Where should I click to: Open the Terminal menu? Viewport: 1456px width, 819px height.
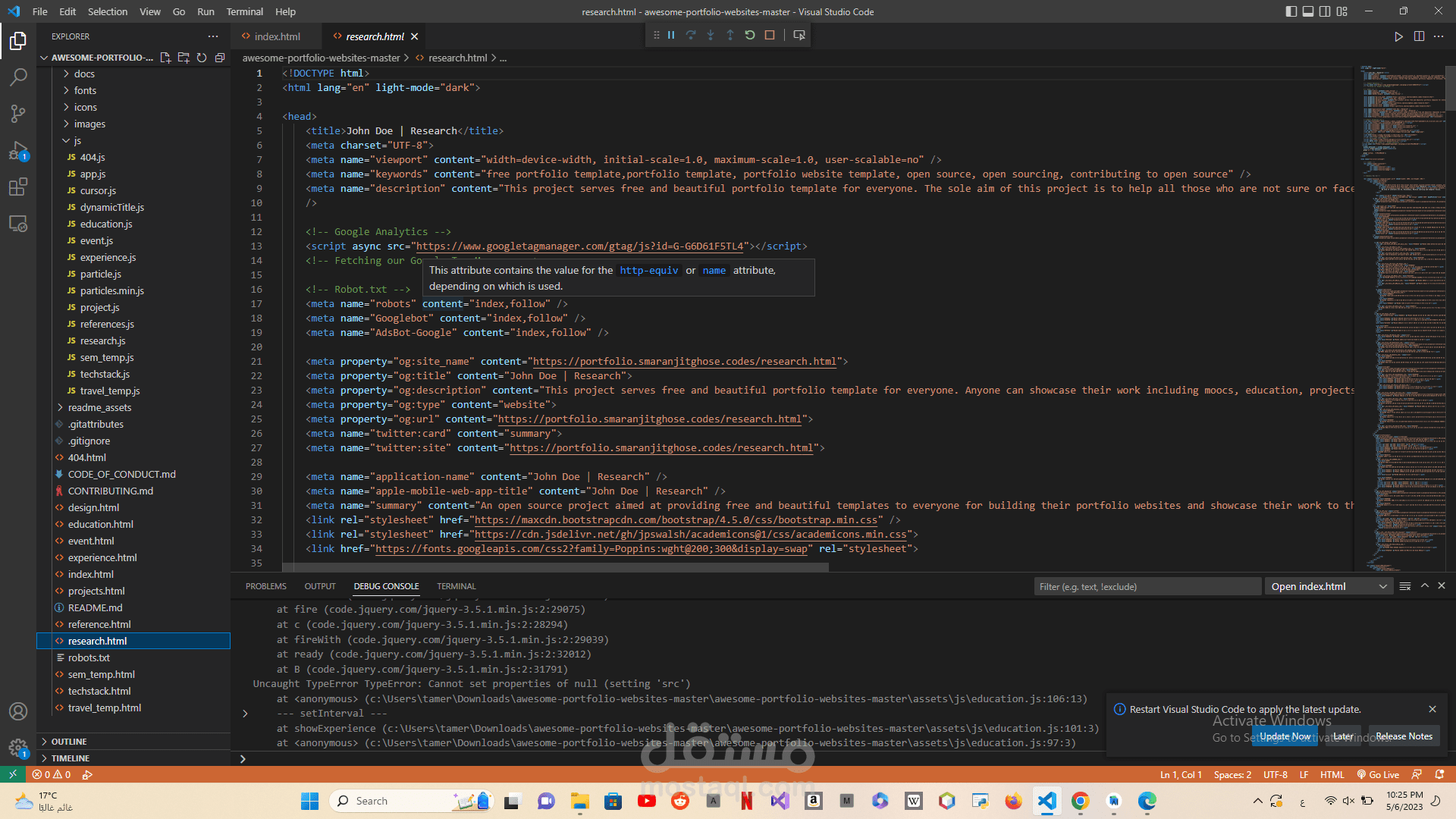[244, 11]
